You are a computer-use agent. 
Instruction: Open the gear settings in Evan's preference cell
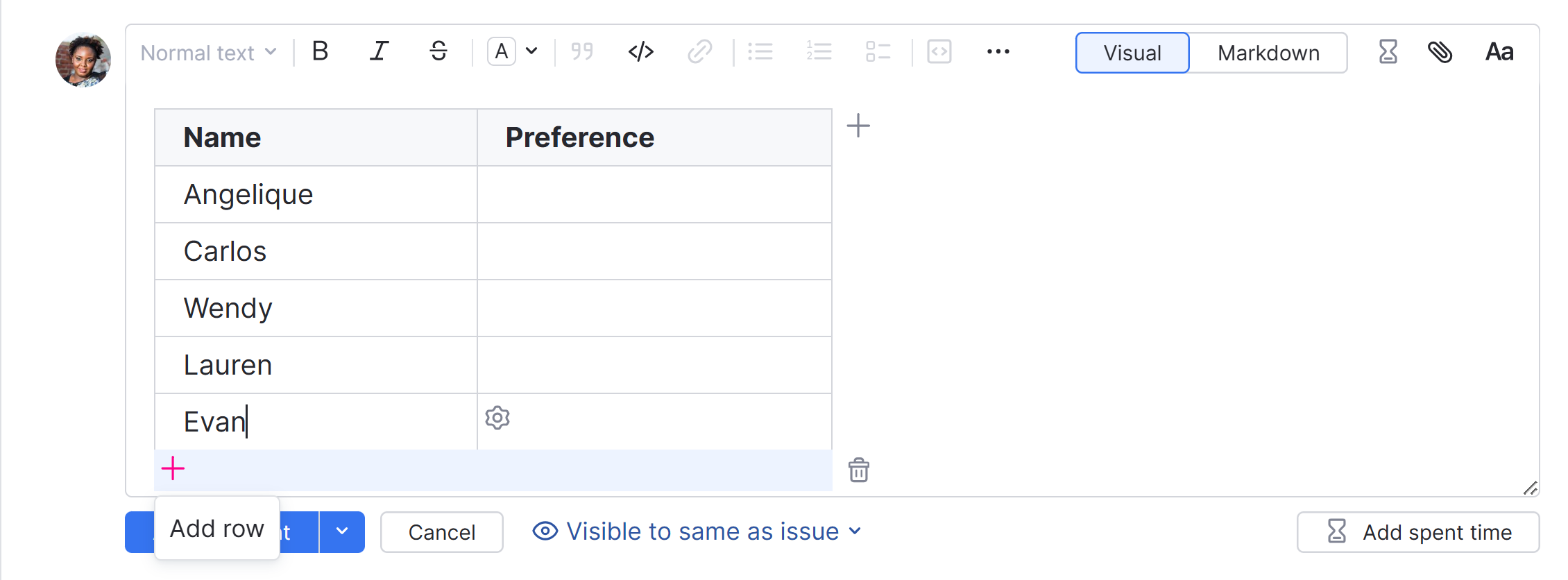[497, 418]
